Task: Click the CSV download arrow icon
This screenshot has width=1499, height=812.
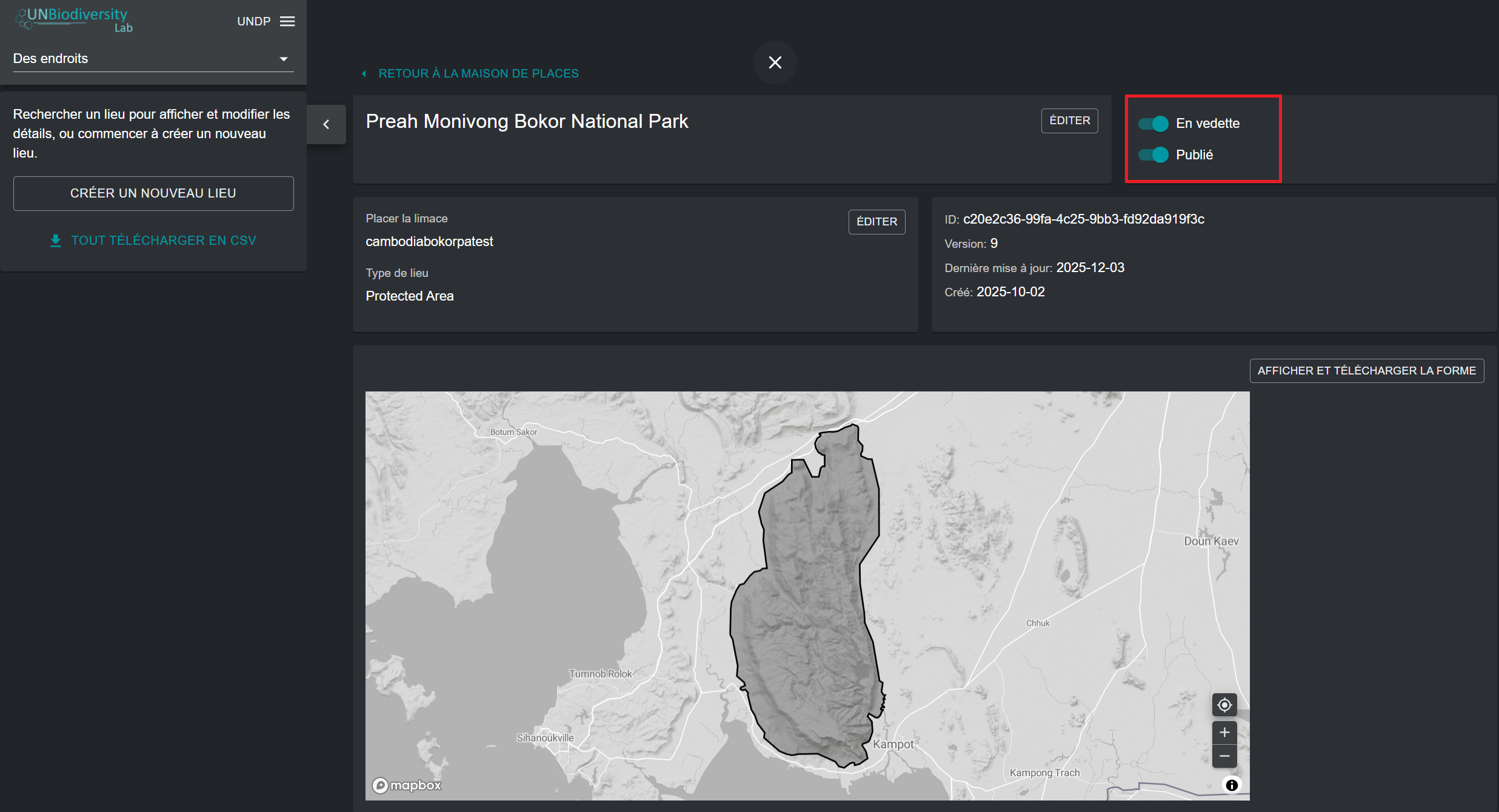Action: point(56,241)
